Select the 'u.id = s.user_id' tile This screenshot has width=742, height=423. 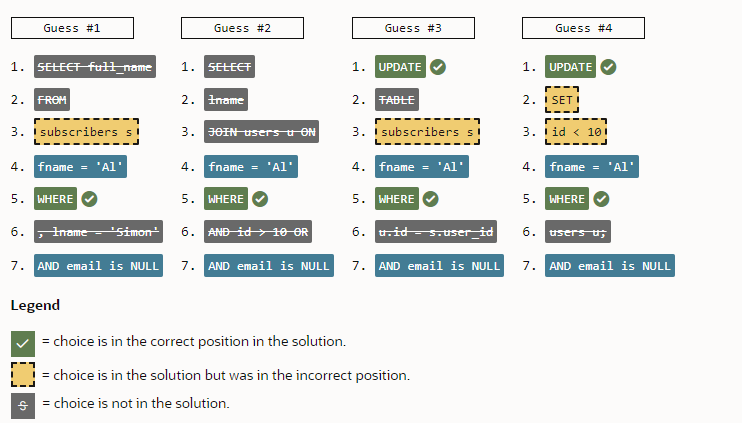tap(437, 232)
